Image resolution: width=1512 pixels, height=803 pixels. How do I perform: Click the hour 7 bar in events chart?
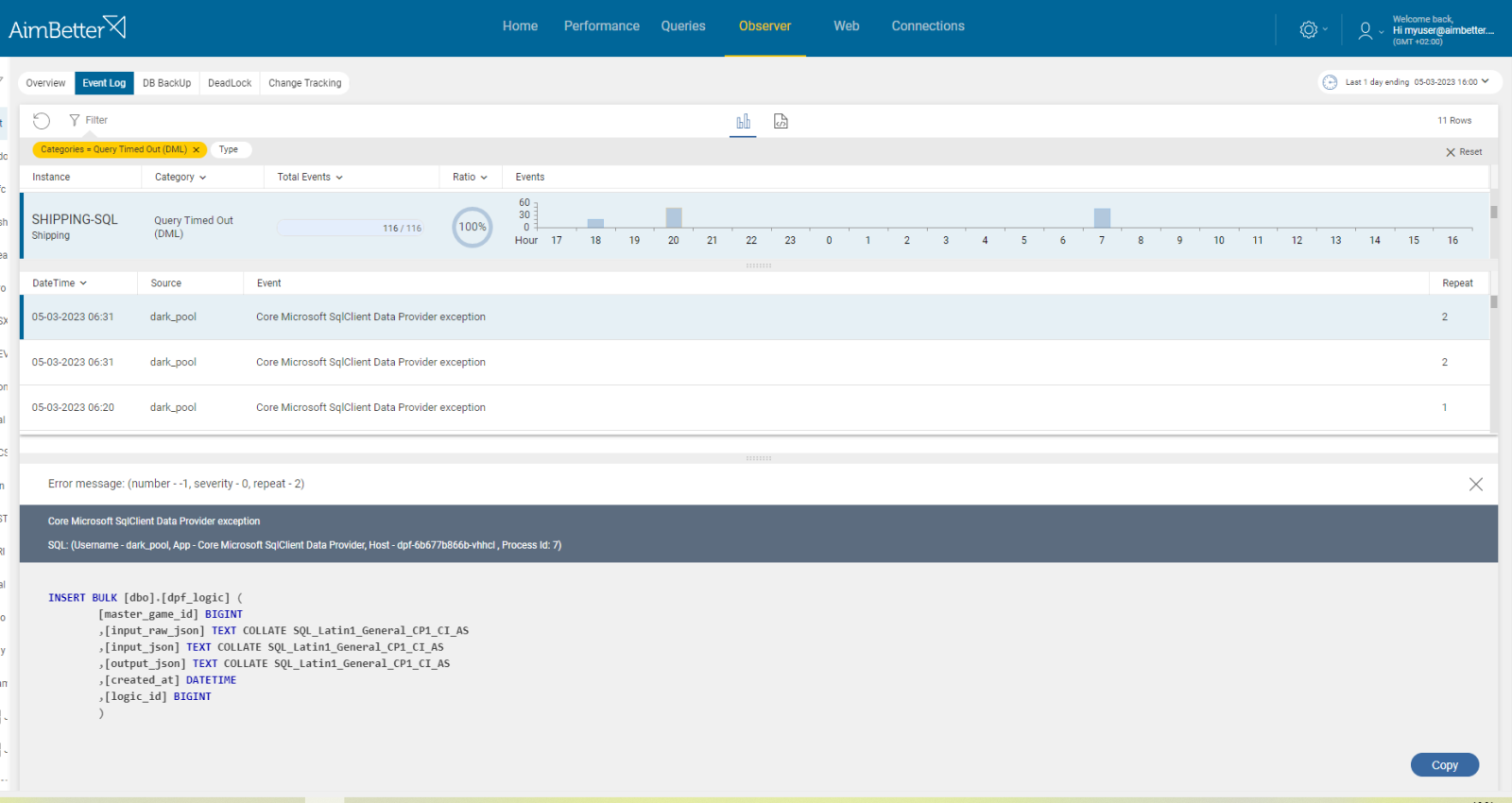point(1102,218)
